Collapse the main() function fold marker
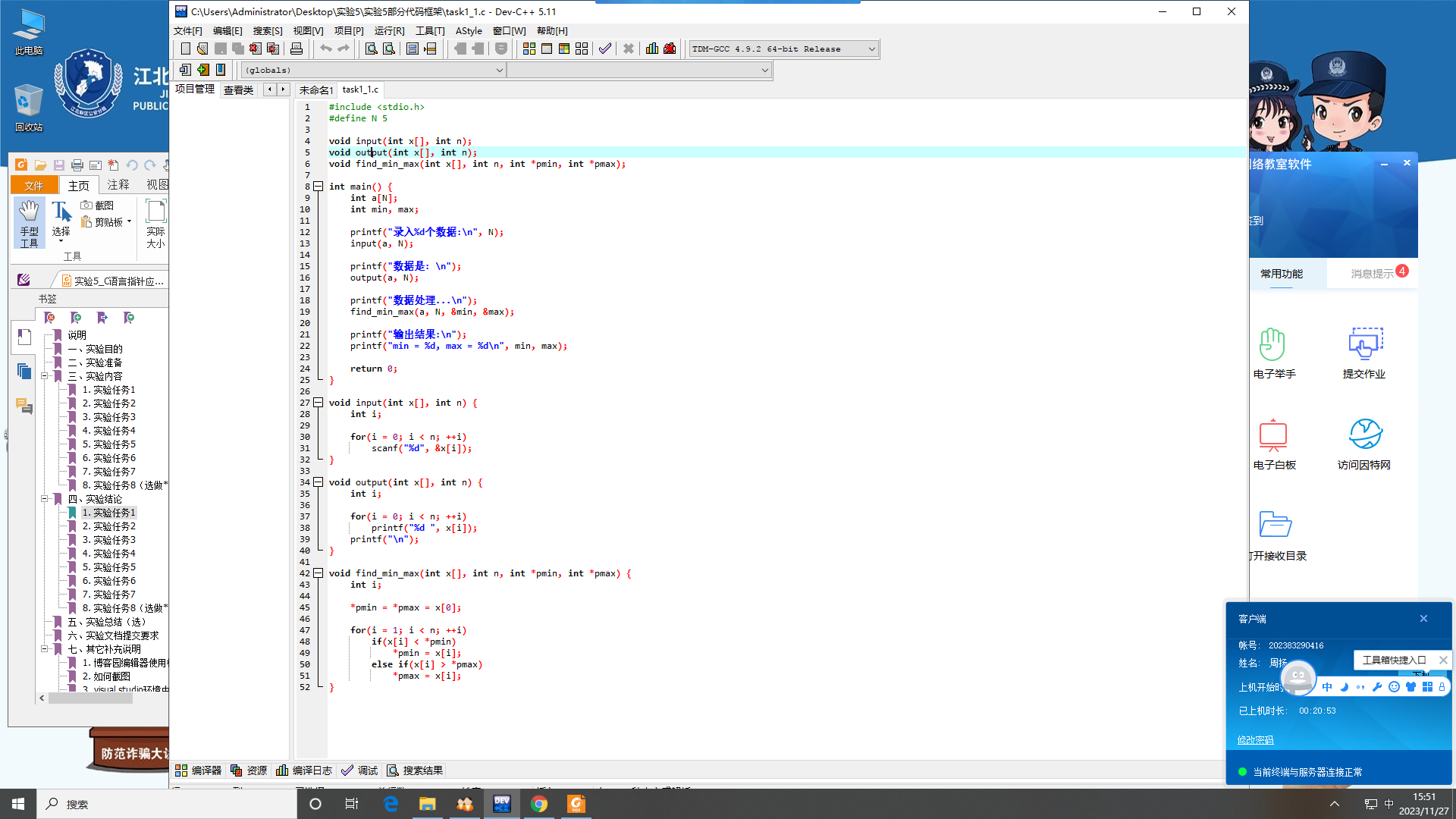Image resolution: width=1456 pixels, height=819 pixels. (x=318, y=187)
